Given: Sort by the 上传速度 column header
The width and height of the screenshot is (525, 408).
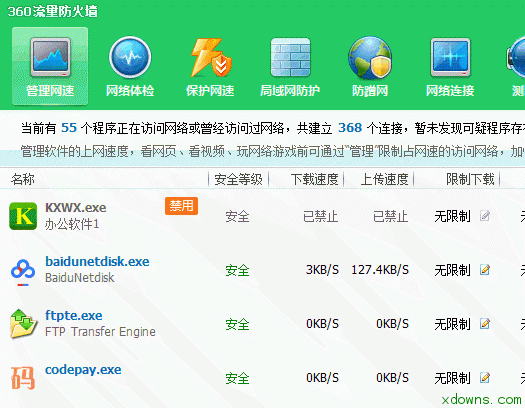Looking at the screenshot, I should click(x=384, y=179).
